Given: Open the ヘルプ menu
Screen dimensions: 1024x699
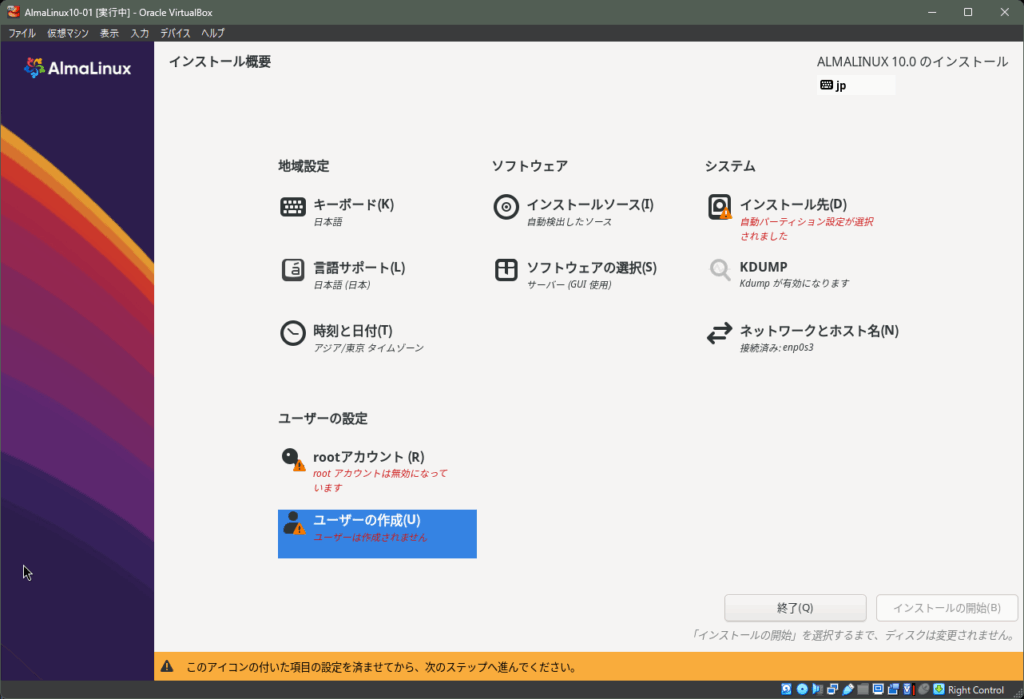Looking at the screenshot, I should click(x=212, y=33).
